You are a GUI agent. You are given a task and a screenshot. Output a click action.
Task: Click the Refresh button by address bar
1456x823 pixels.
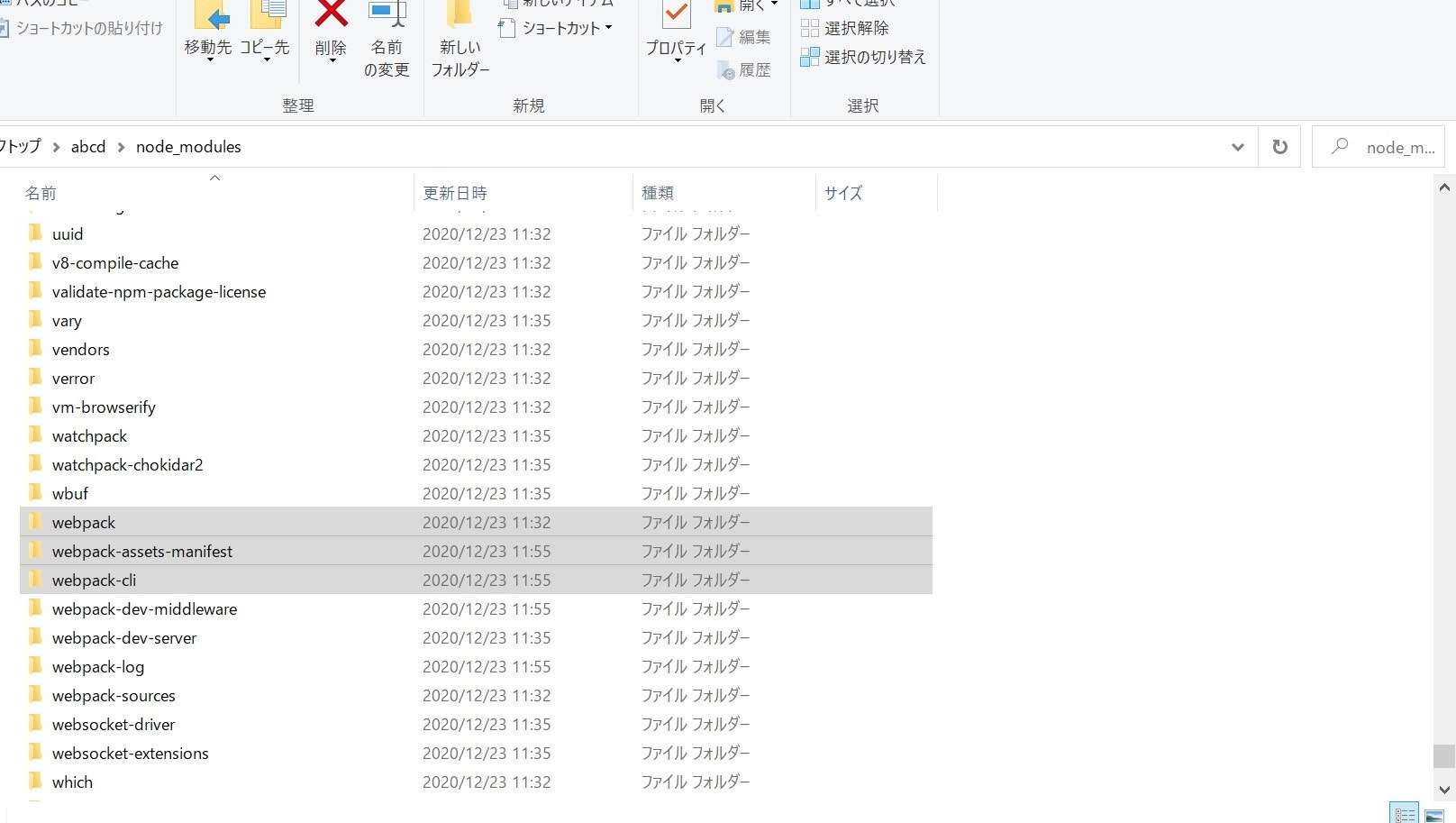tap(1279, 147)
